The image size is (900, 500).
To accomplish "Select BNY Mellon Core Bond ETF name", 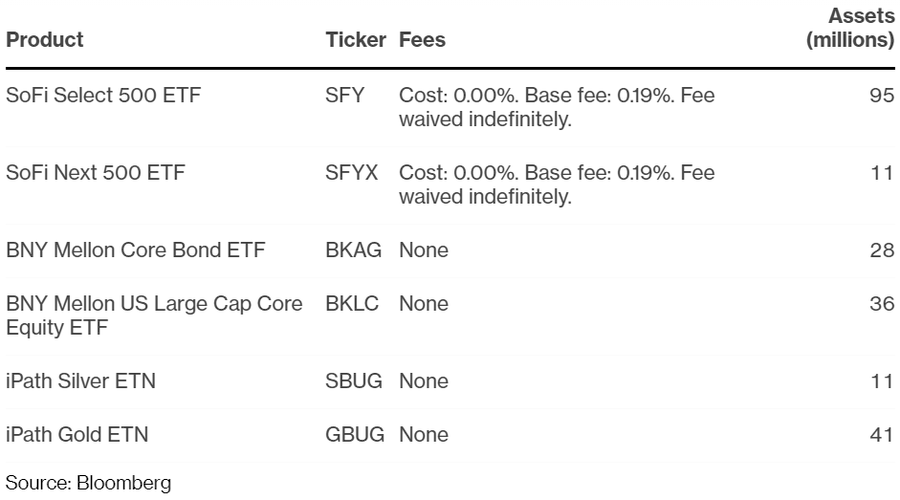I will point(135,250).
